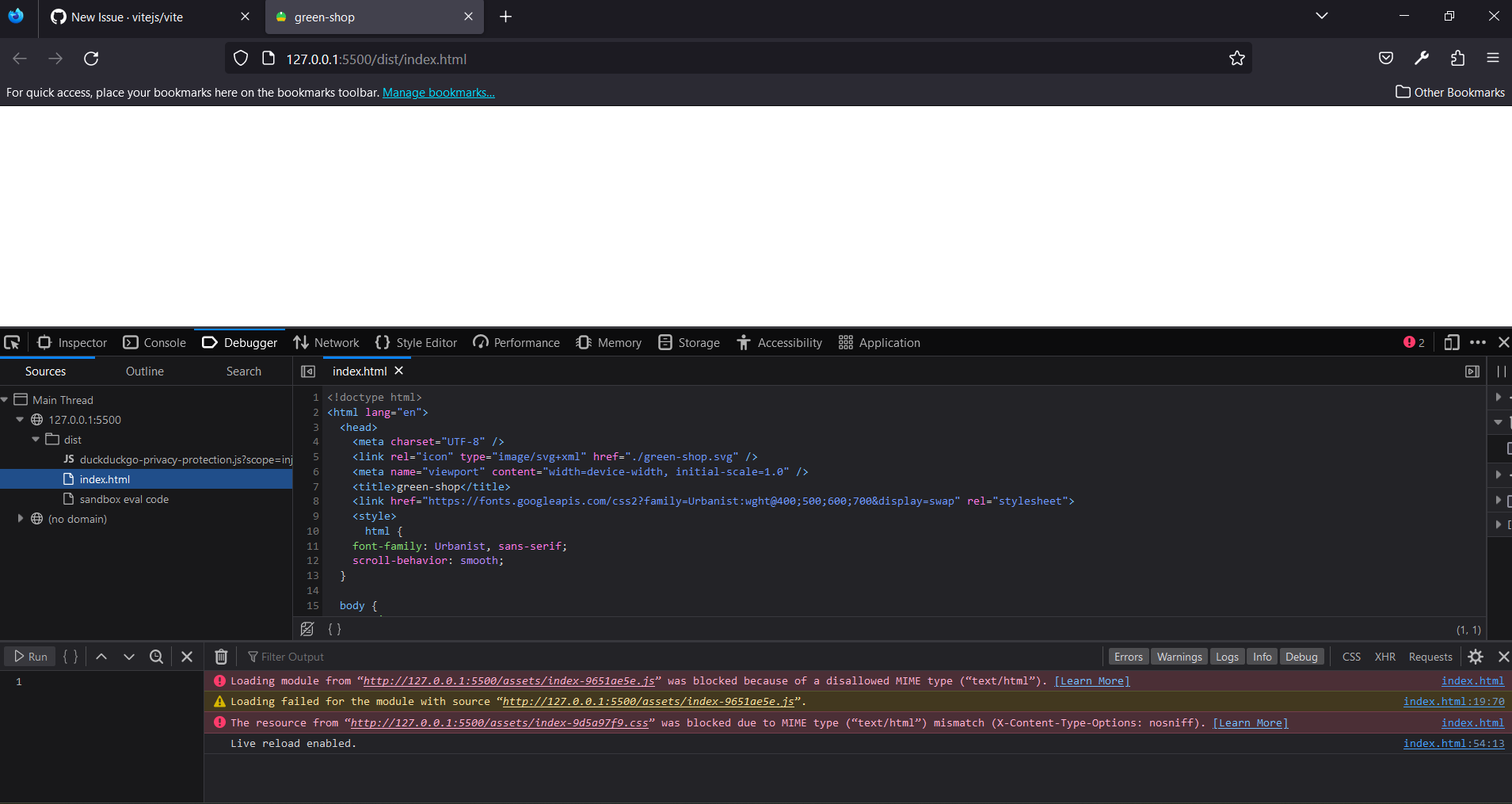
Task: Expand the (no domain) node
Action: [x=20, y=518]
